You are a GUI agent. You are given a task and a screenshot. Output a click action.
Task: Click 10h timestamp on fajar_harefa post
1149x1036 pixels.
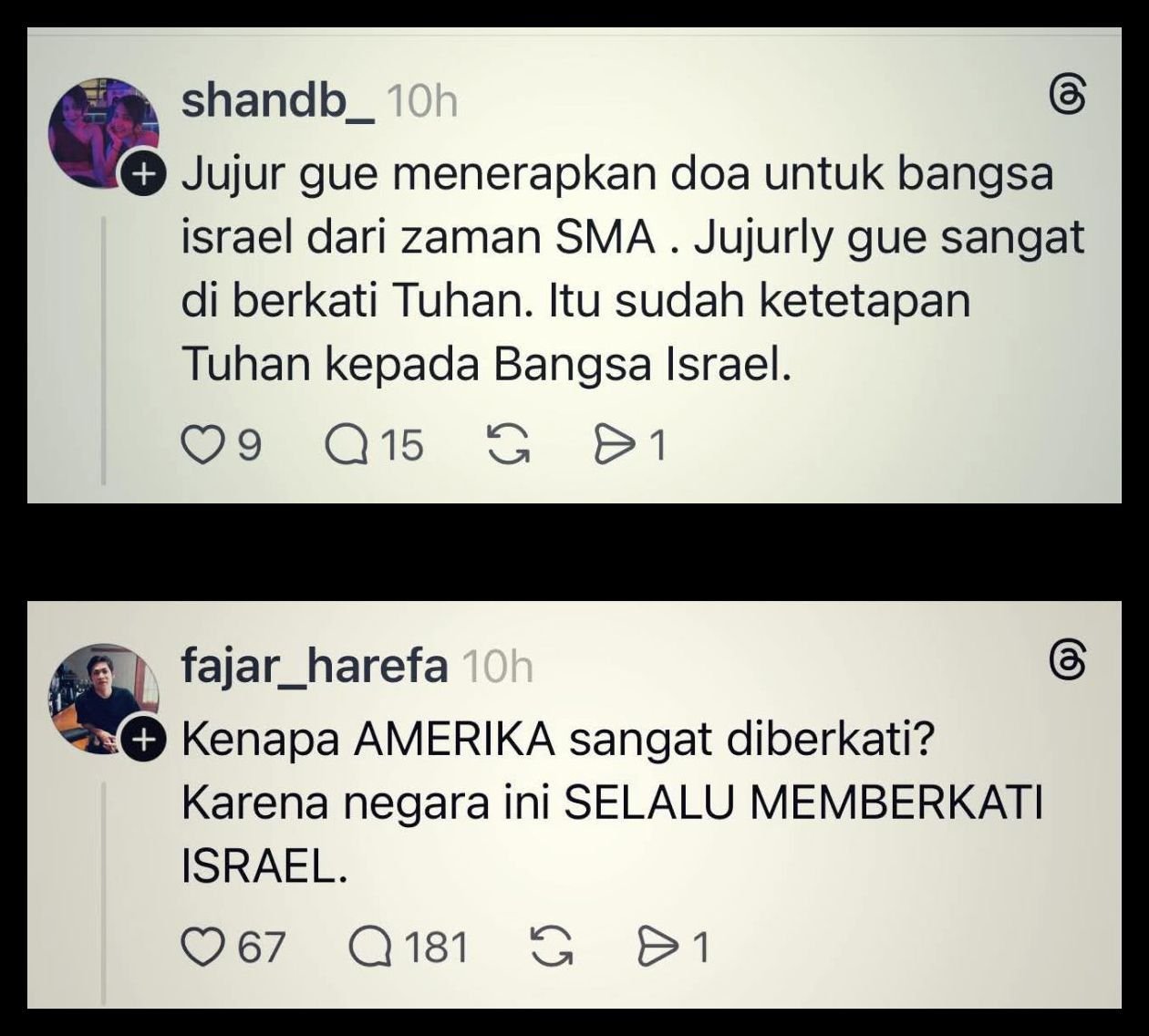497,668
